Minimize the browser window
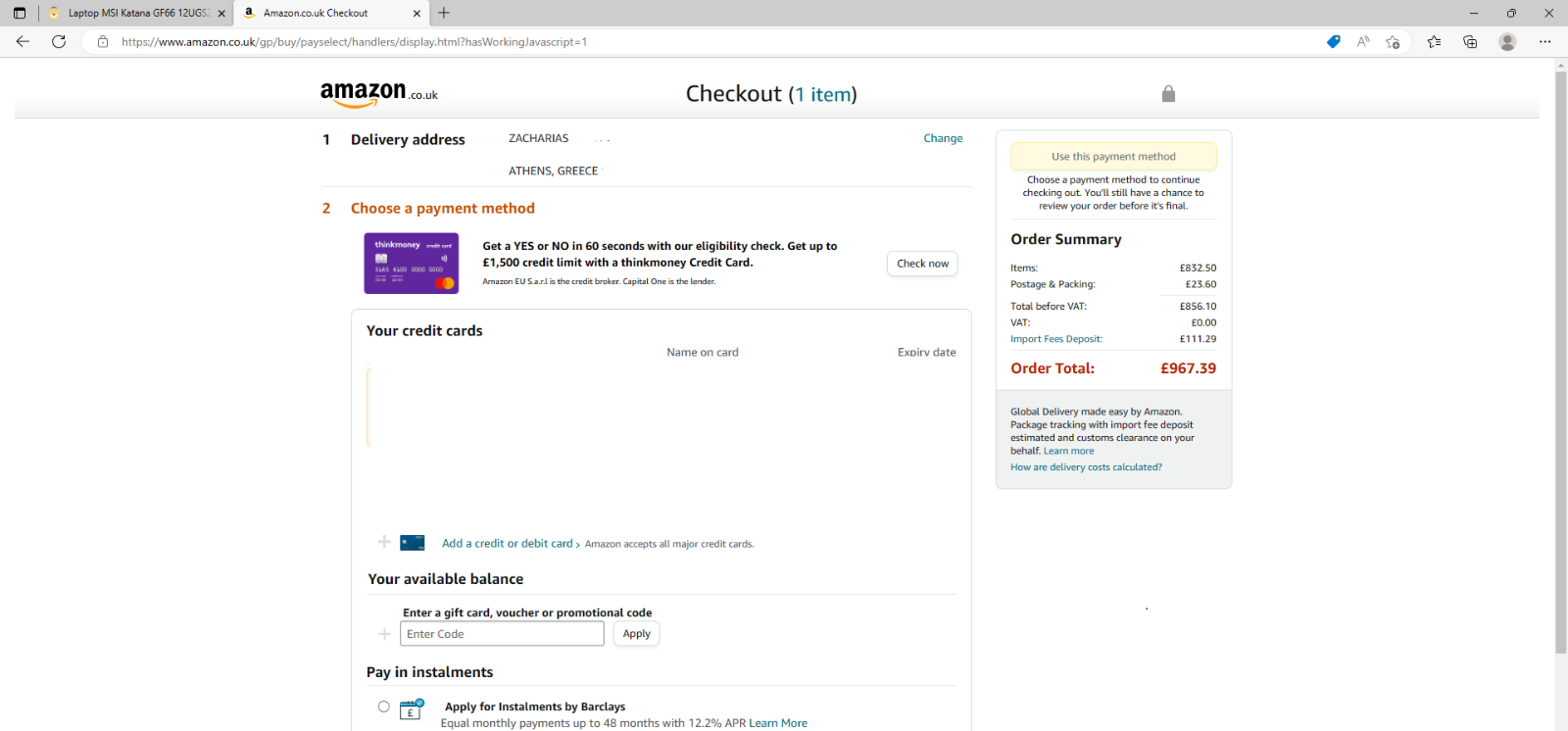 pos(1474,13)
